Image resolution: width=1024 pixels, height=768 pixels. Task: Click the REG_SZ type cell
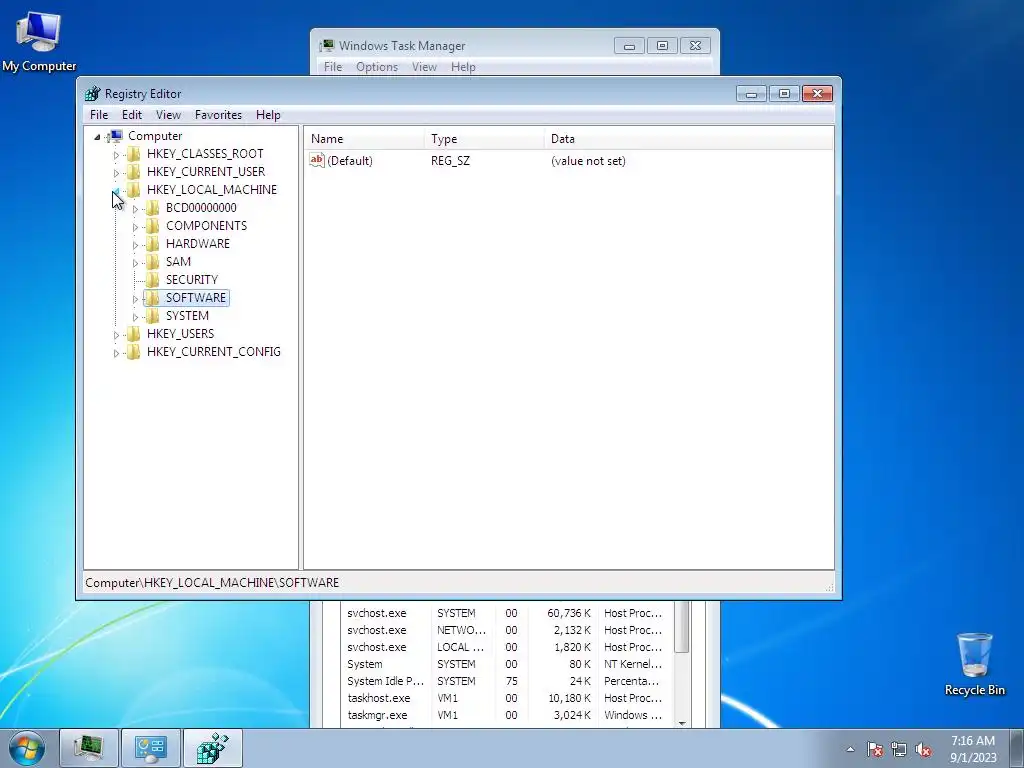(451, 161)
